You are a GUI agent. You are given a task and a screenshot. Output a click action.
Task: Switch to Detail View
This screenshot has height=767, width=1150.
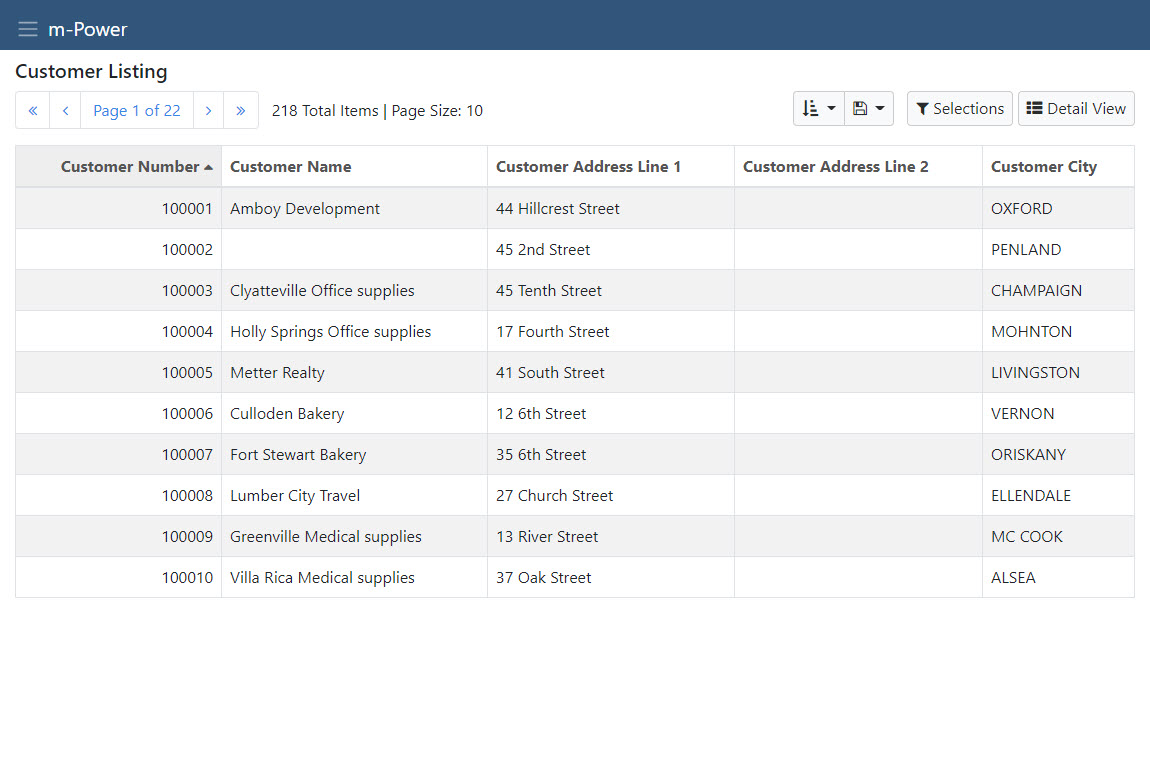click(1076, 109)
